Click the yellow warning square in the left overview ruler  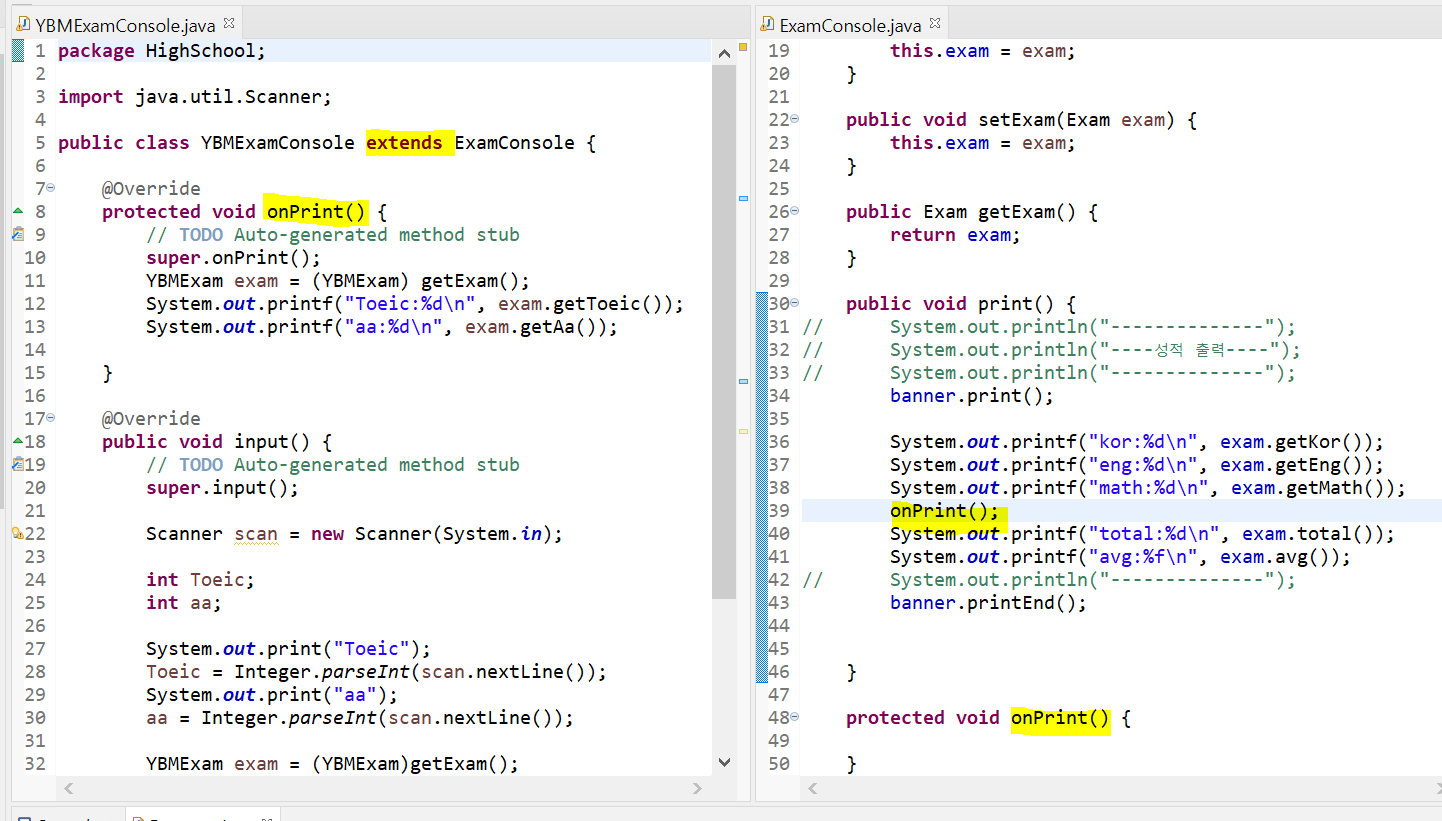pos(743,47)
